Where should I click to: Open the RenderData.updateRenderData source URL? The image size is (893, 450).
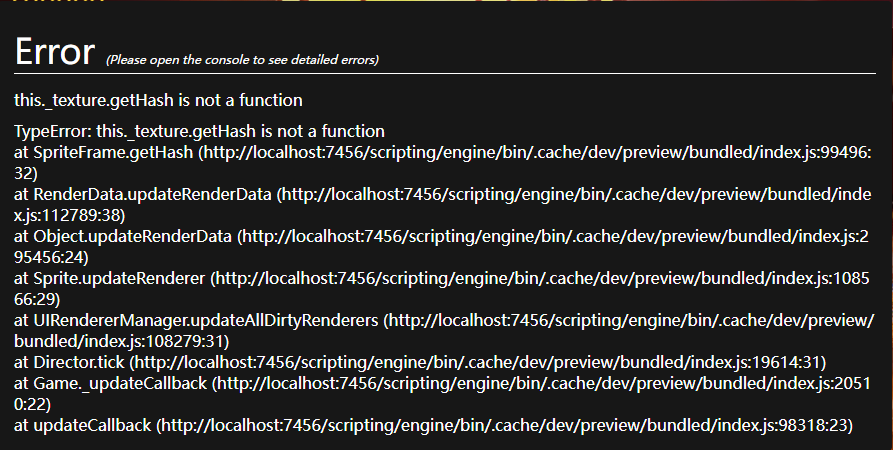580,194
